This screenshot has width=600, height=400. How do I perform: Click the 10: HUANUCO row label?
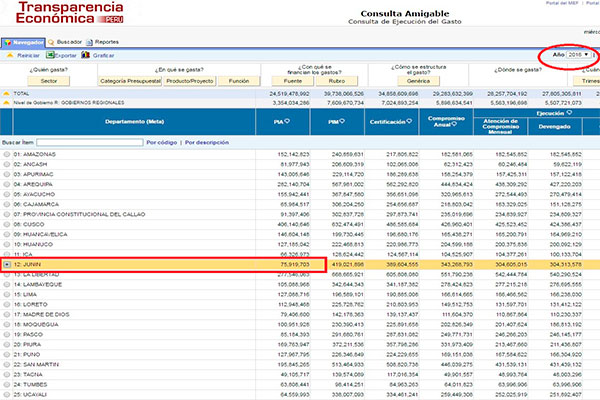33,244
